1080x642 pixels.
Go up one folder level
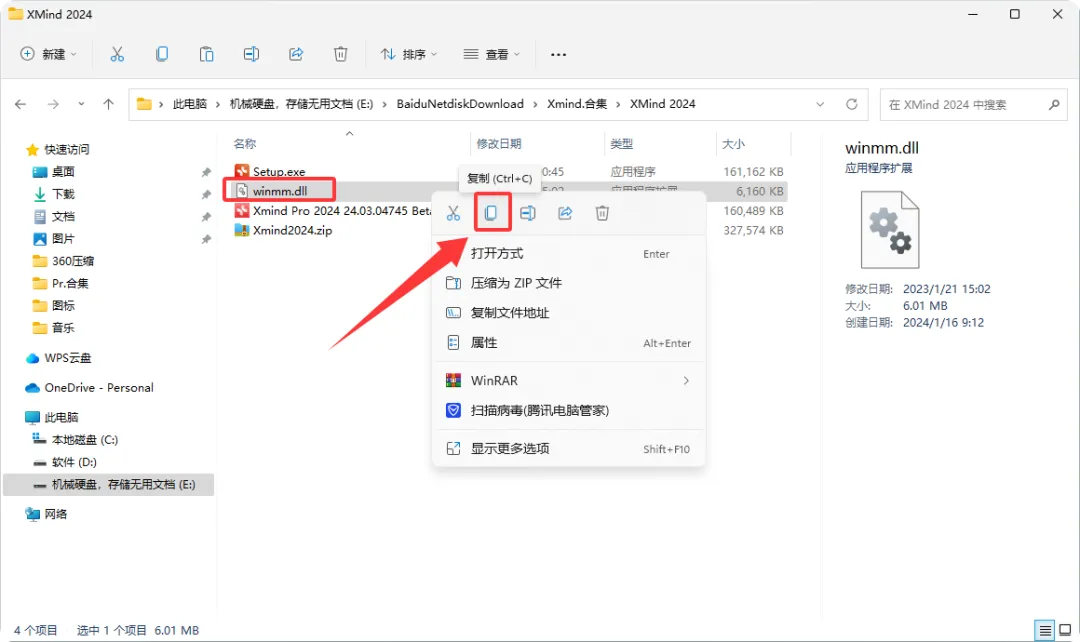tap(108, 104)
